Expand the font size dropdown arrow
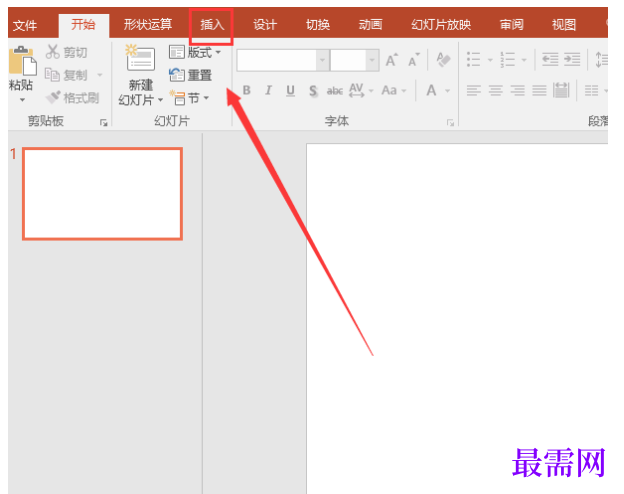The width and height of the screenshot is (624, 494). click(372, 61)
